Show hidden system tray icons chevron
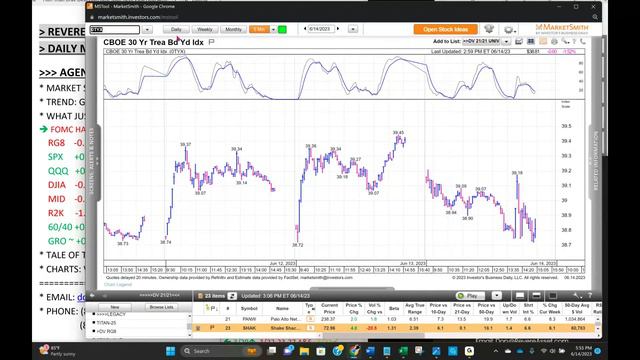Viewport: 640px width, 360px height. 496,351
